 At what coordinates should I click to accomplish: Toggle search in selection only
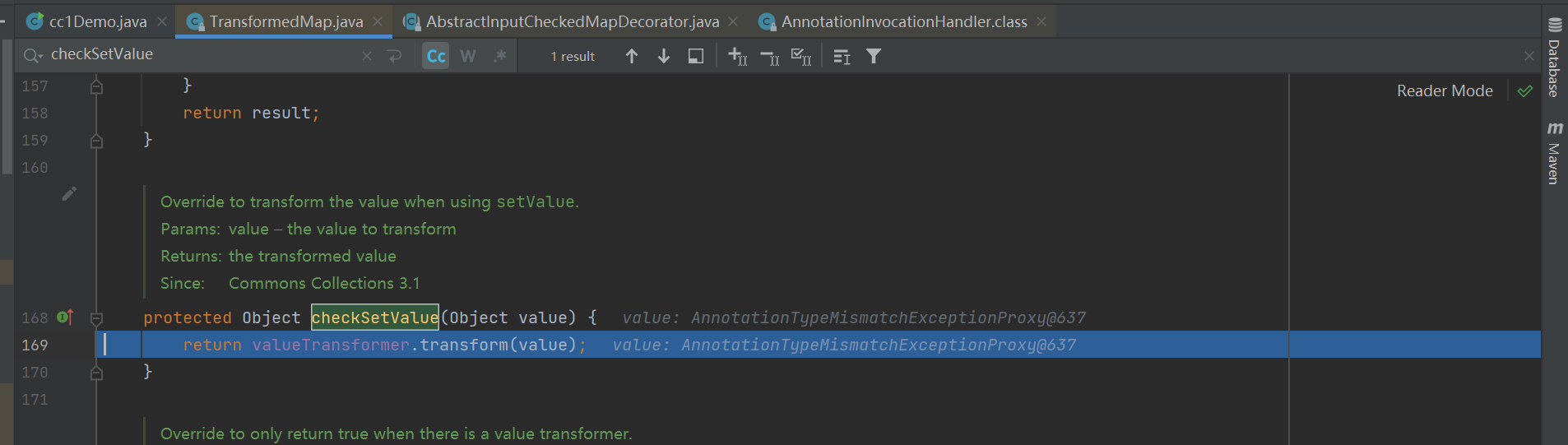tap(696, 56)
